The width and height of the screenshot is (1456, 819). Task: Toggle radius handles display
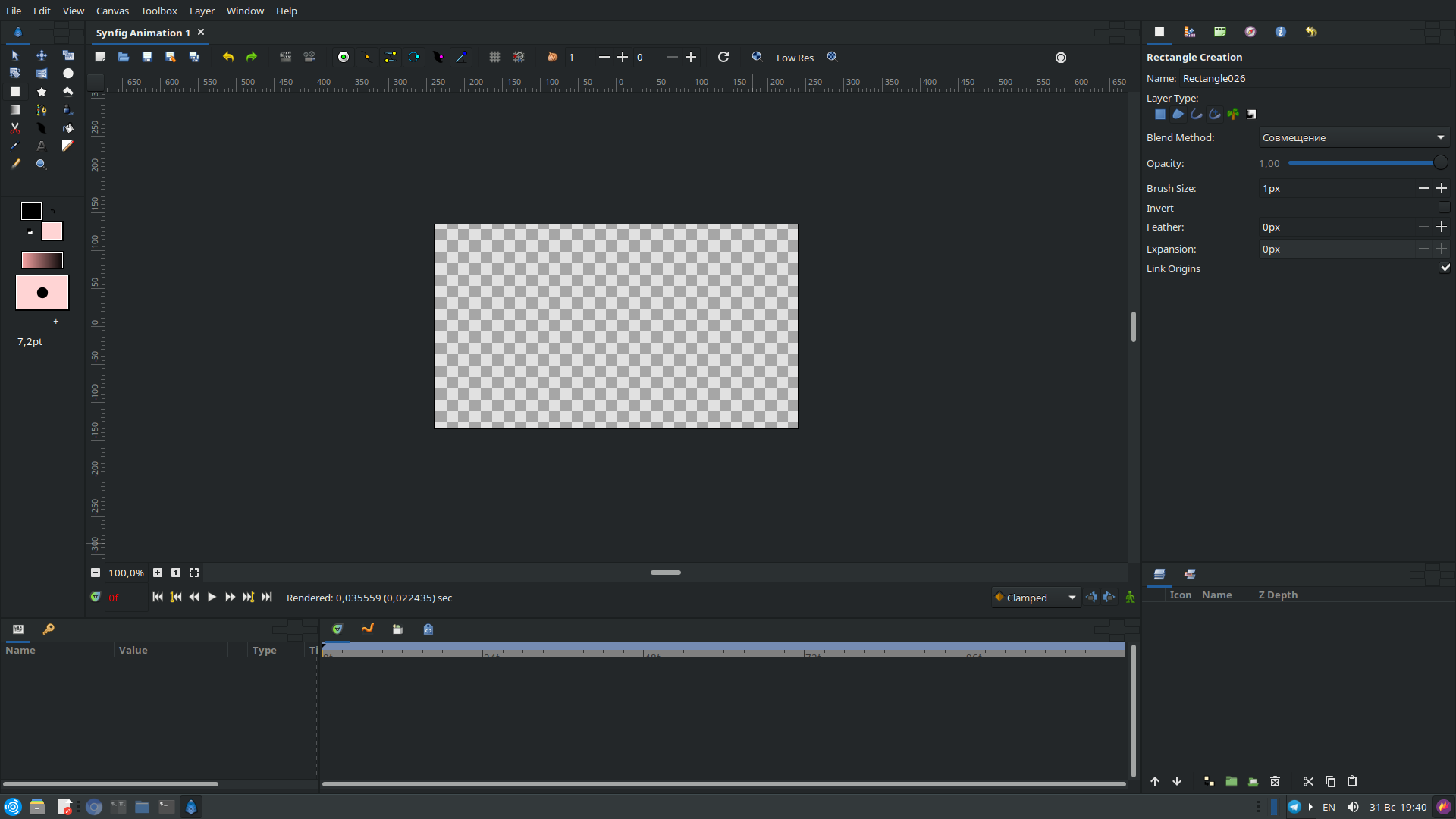coord(414,57)
